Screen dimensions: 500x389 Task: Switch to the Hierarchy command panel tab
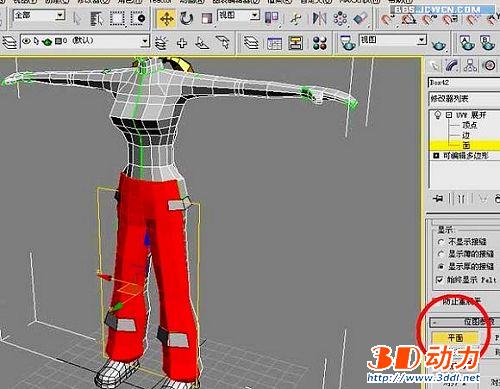click(x=470, y=65)
